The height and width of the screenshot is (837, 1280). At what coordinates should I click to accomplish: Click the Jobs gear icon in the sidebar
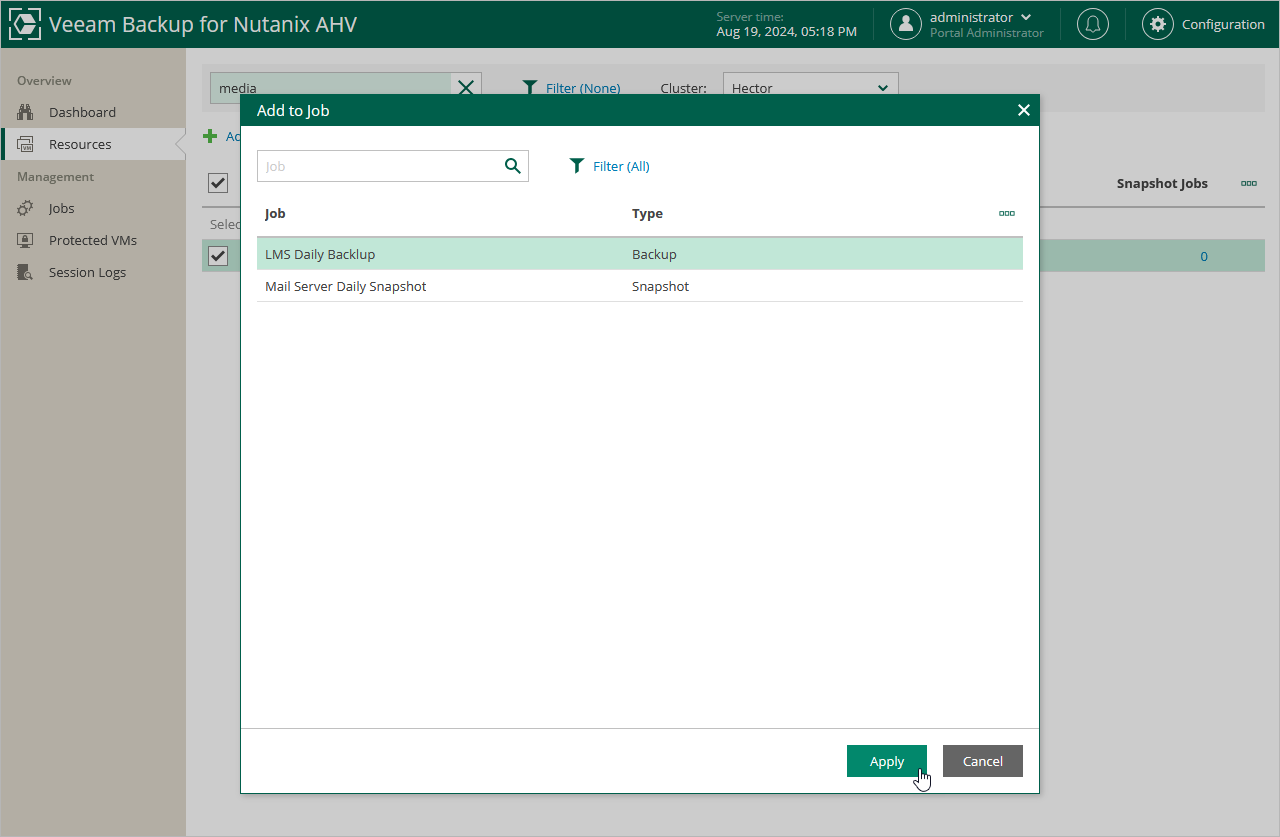(x=26, y=208)
